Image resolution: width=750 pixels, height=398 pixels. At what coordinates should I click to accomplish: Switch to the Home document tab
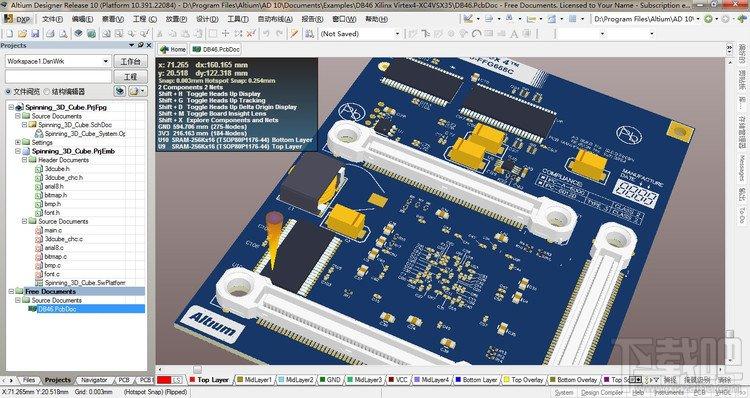point(173,49)
